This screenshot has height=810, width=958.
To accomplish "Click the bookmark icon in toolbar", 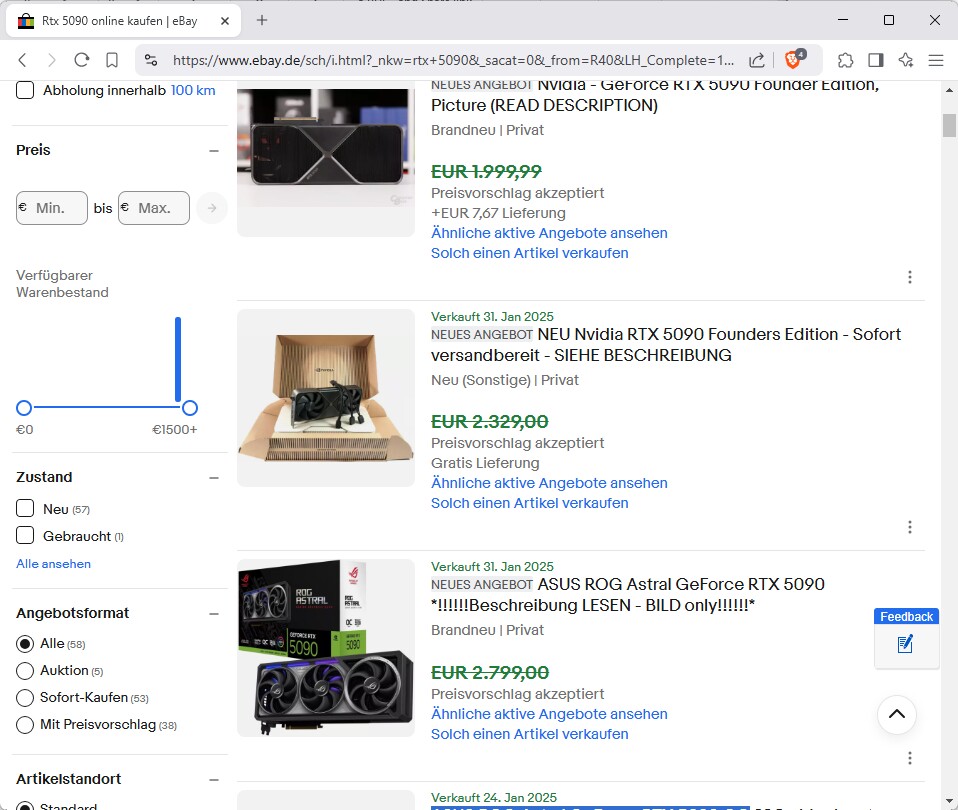I will (x=112, y=60).
